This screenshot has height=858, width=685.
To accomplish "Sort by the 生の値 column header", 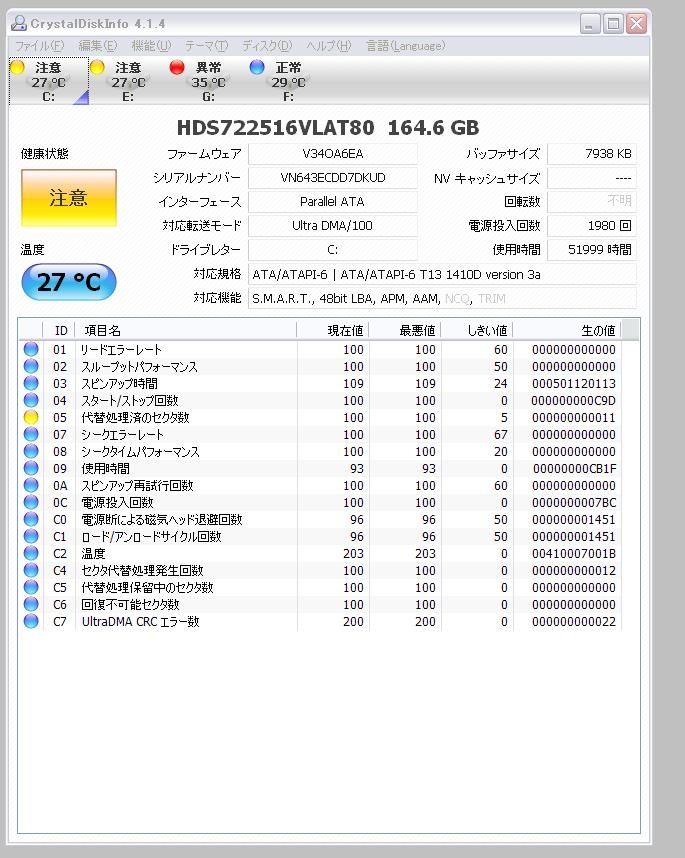I will (x=567, y=331).
